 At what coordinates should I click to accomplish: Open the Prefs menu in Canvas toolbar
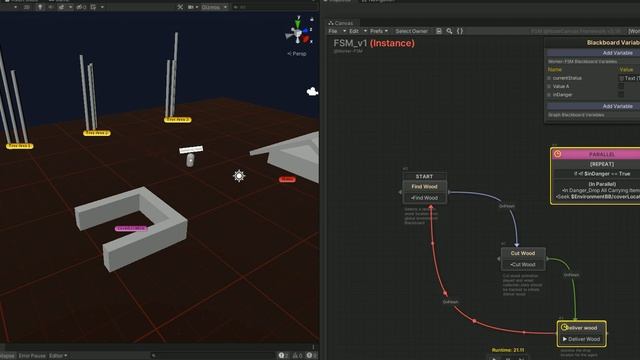pyautogui.click(x=379, y=31)
